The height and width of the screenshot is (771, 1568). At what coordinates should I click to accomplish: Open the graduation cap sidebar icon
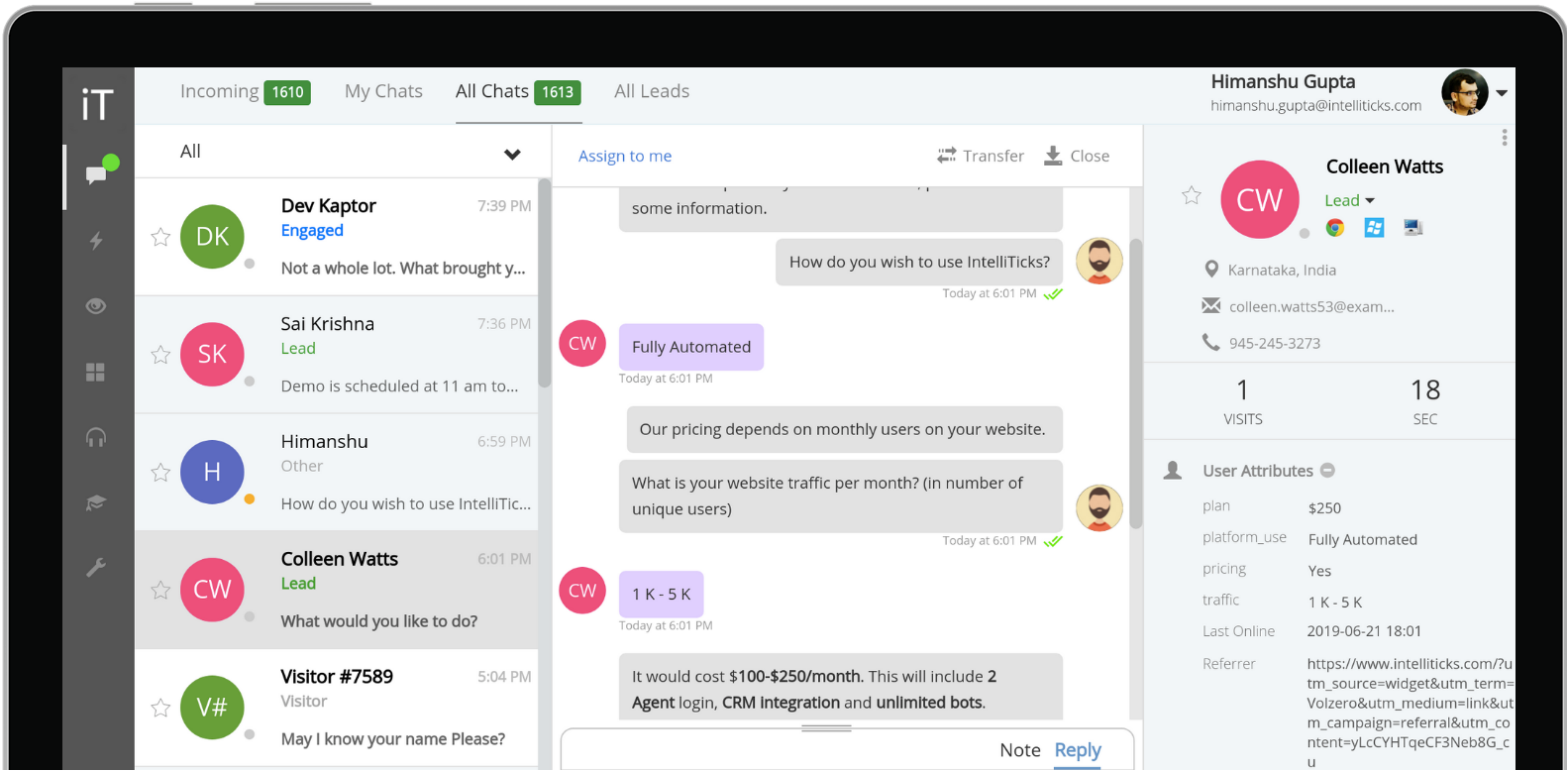coord(96,502)
